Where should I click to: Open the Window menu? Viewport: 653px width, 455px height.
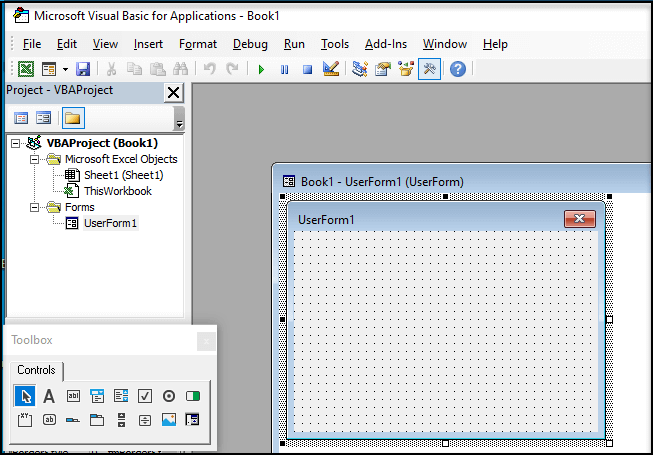click(445, 44)
